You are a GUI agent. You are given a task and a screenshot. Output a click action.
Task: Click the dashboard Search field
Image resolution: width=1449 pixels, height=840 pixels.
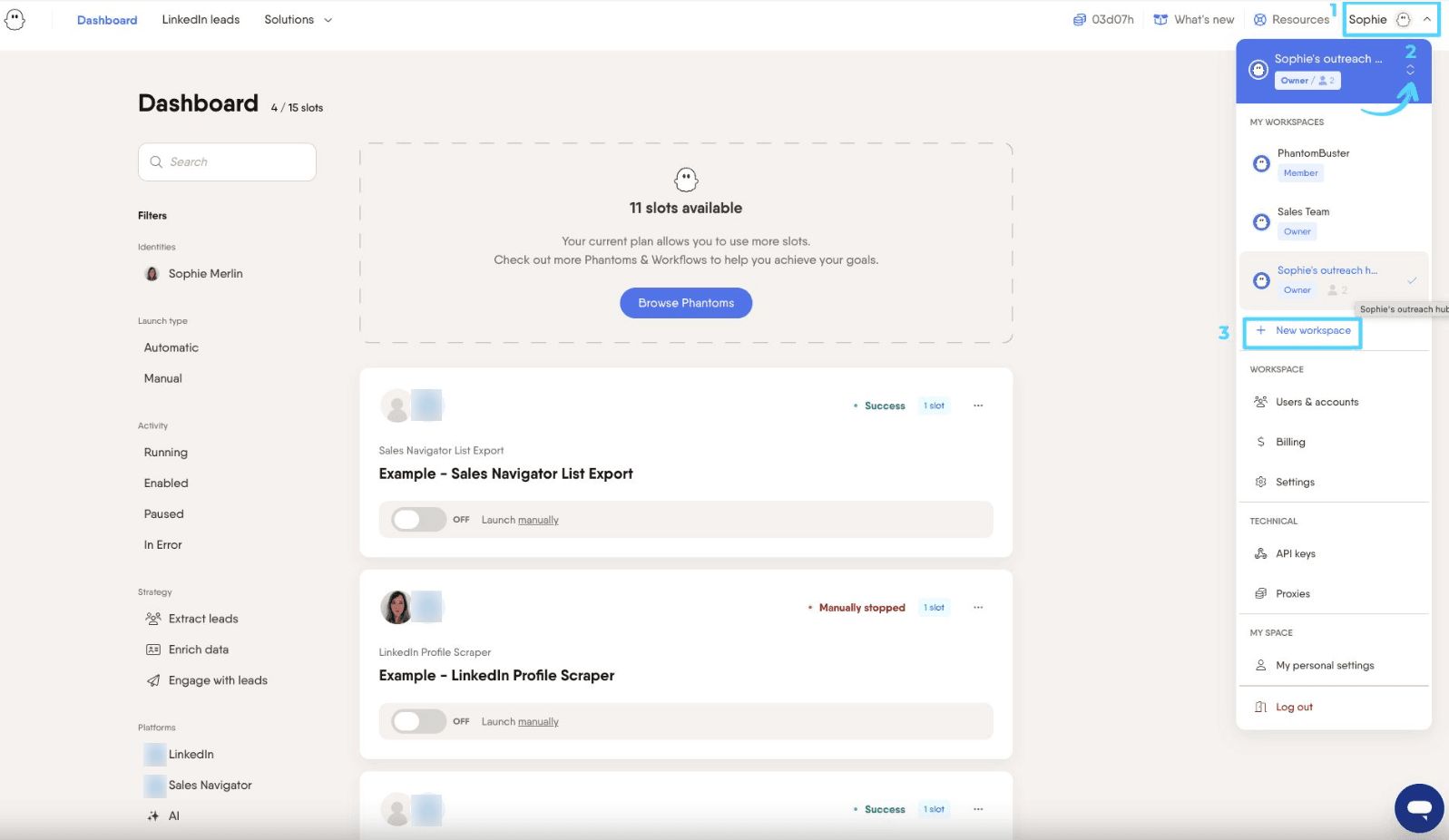point(227,161)
